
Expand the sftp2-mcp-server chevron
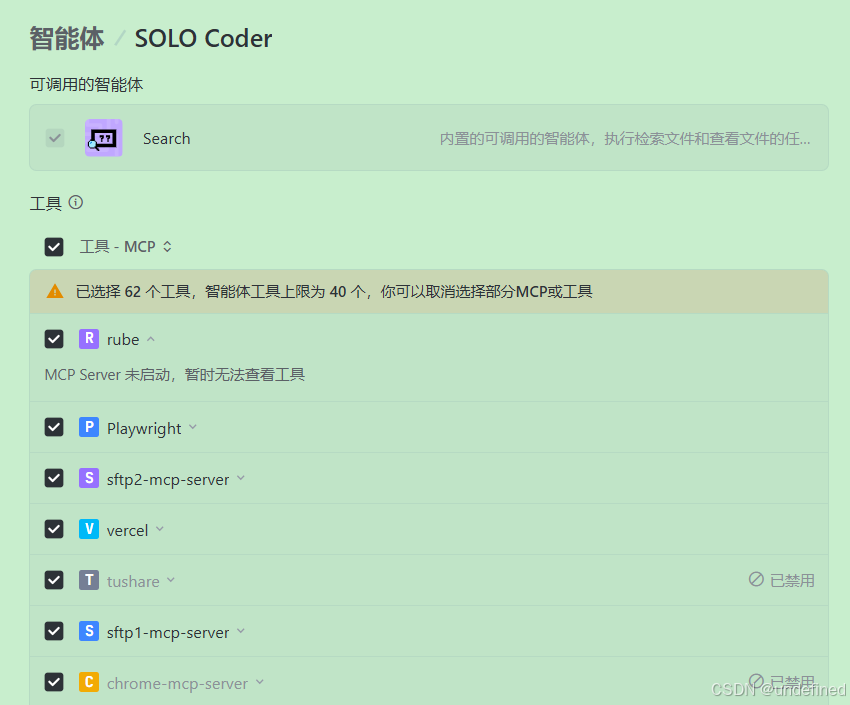coord(241,478)
